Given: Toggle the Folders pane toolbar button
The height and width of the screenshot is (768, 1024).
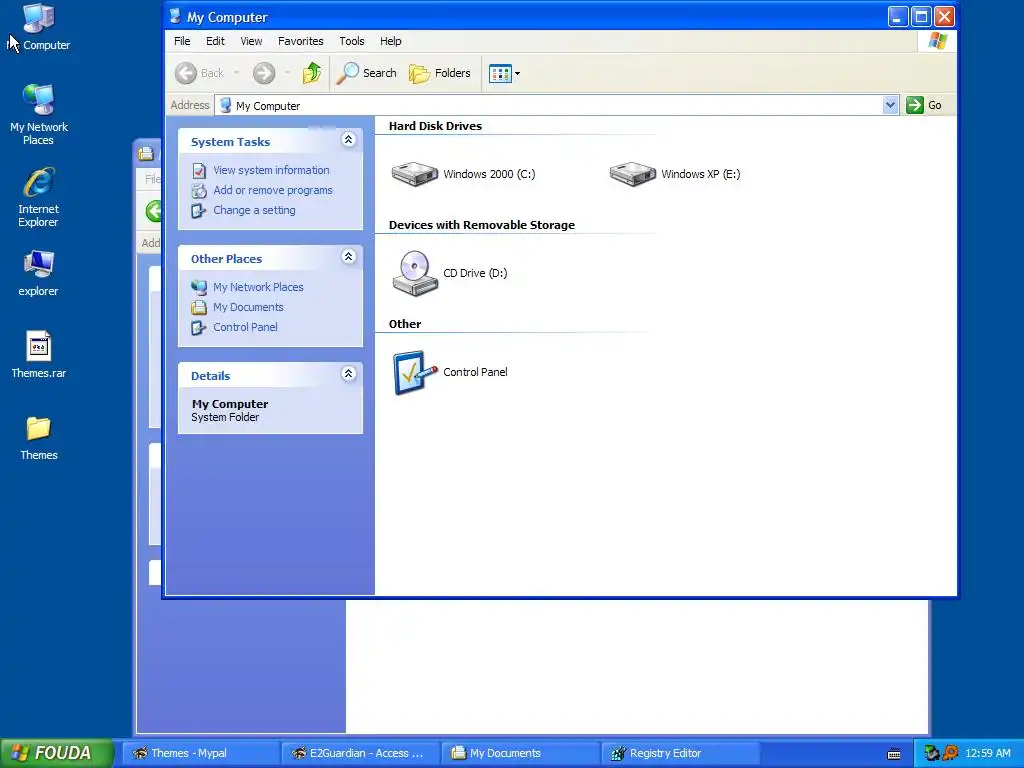Looking at the screenshot, I should 440,73.
